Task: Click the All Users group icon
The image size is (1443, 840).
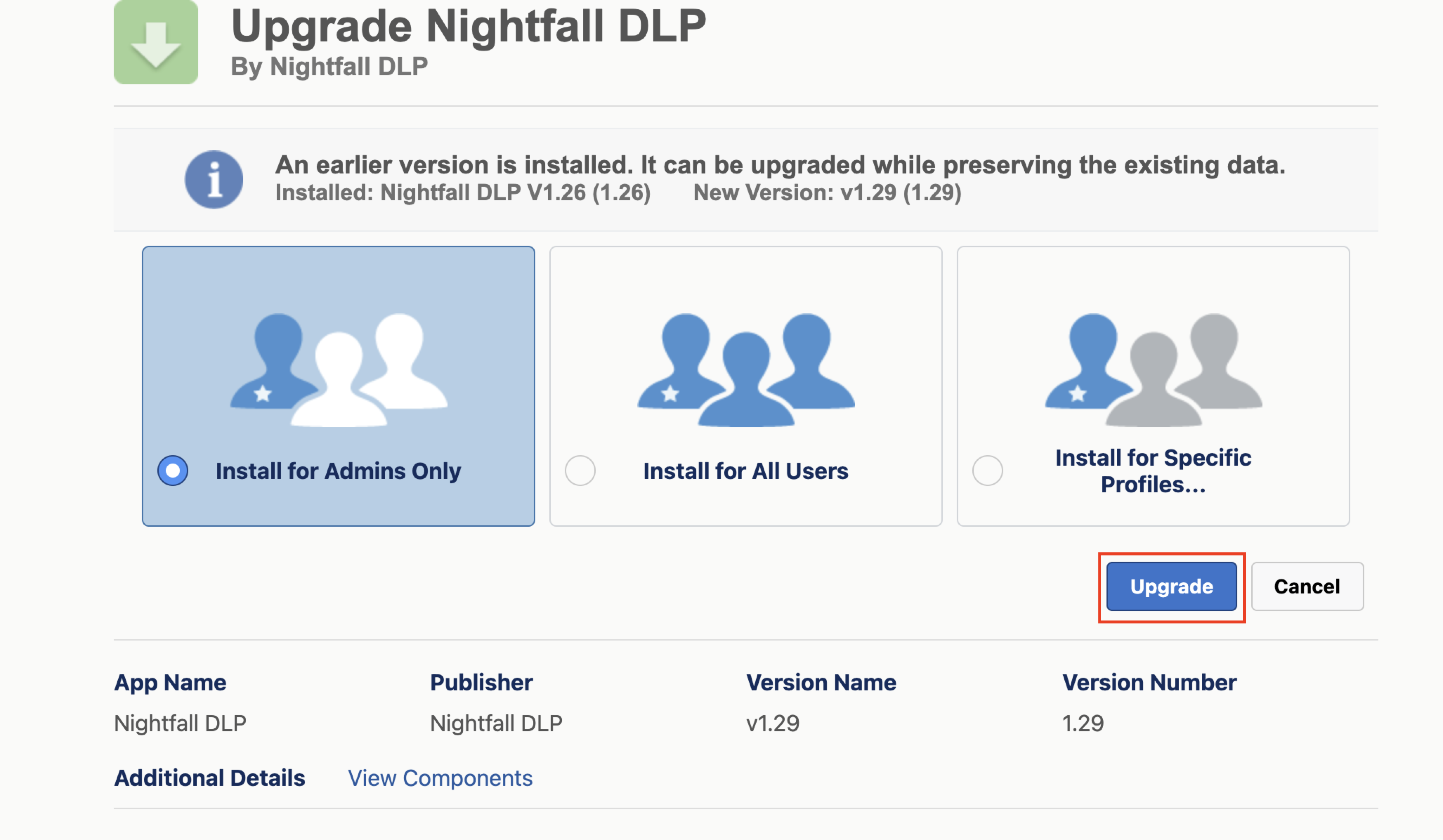Action: (x=745, y=369)
